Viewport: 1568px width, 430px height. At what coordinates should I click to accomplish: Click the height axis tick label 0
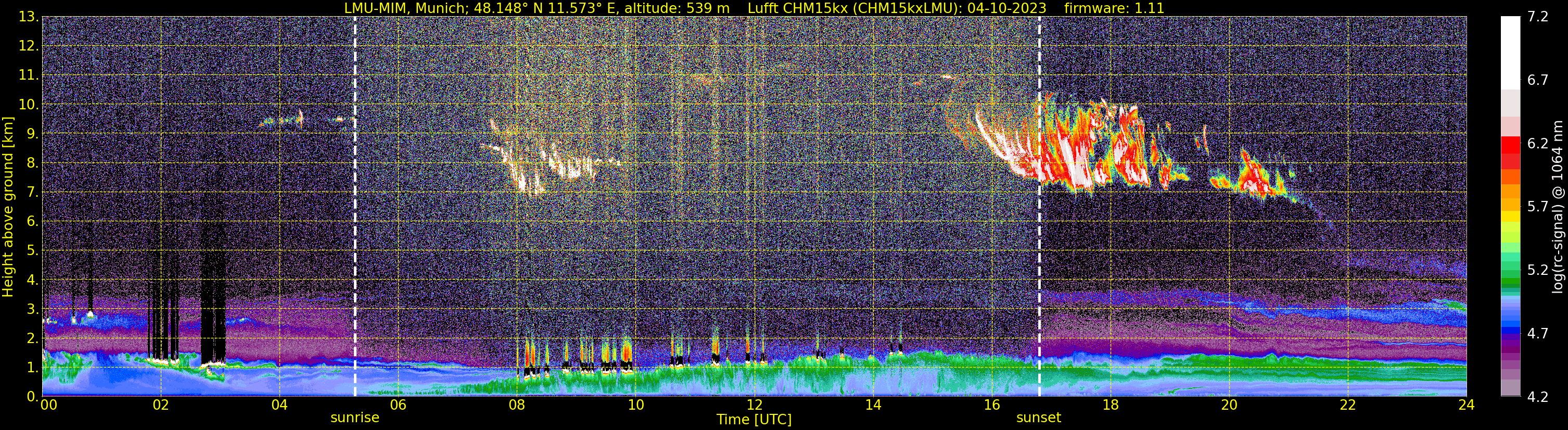33,397
